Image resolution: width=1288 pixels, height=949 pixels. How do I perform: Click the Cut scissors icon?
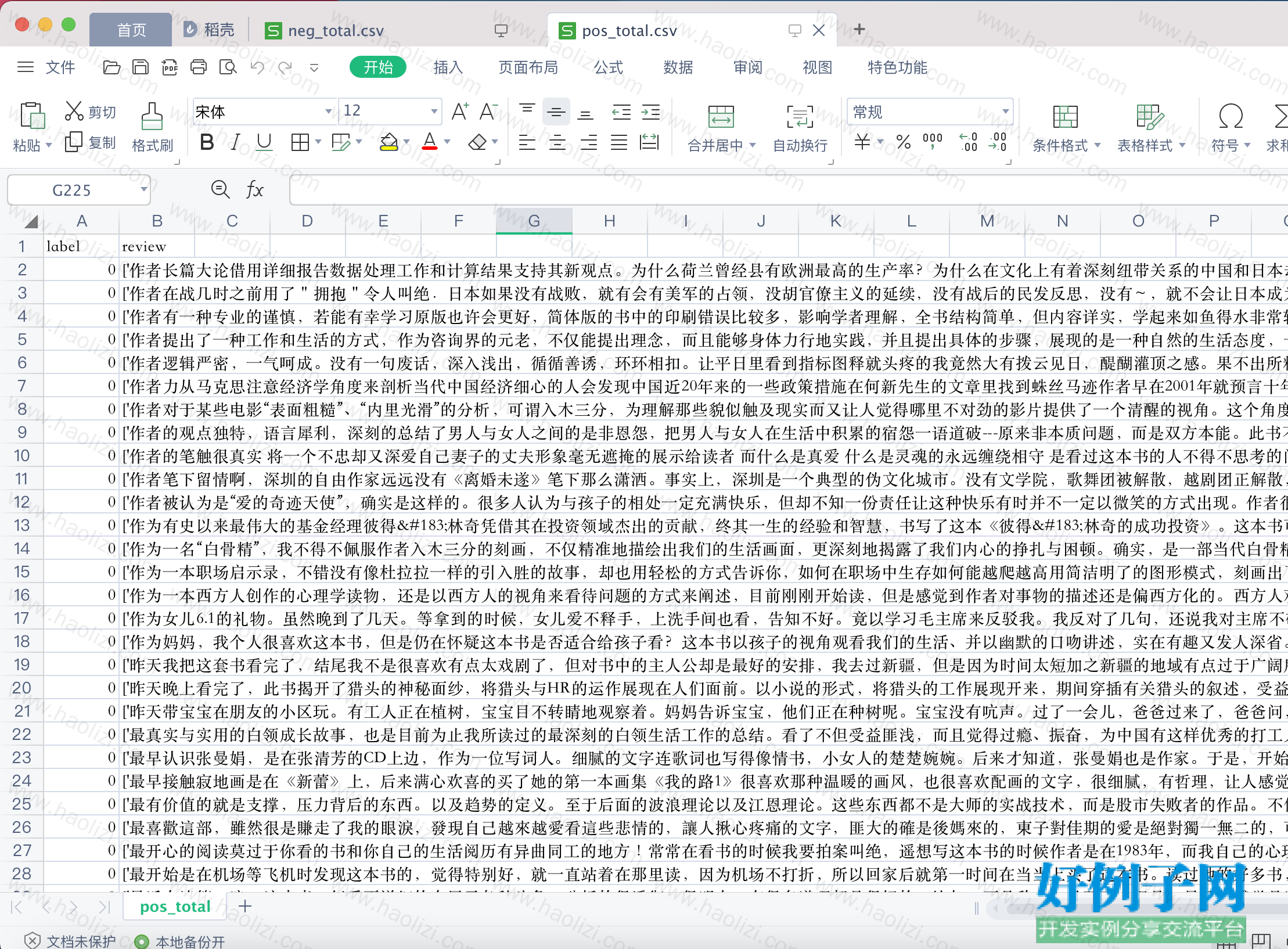coord(74,111)
